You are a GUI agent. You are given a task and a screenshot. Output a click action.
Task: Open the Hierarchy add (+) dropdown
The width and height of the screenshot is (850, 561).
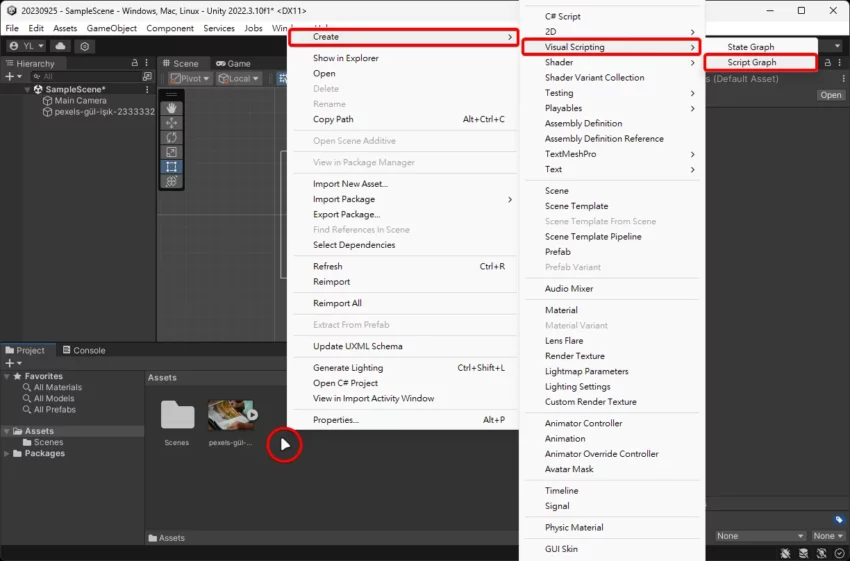click(x=13, y=76)
